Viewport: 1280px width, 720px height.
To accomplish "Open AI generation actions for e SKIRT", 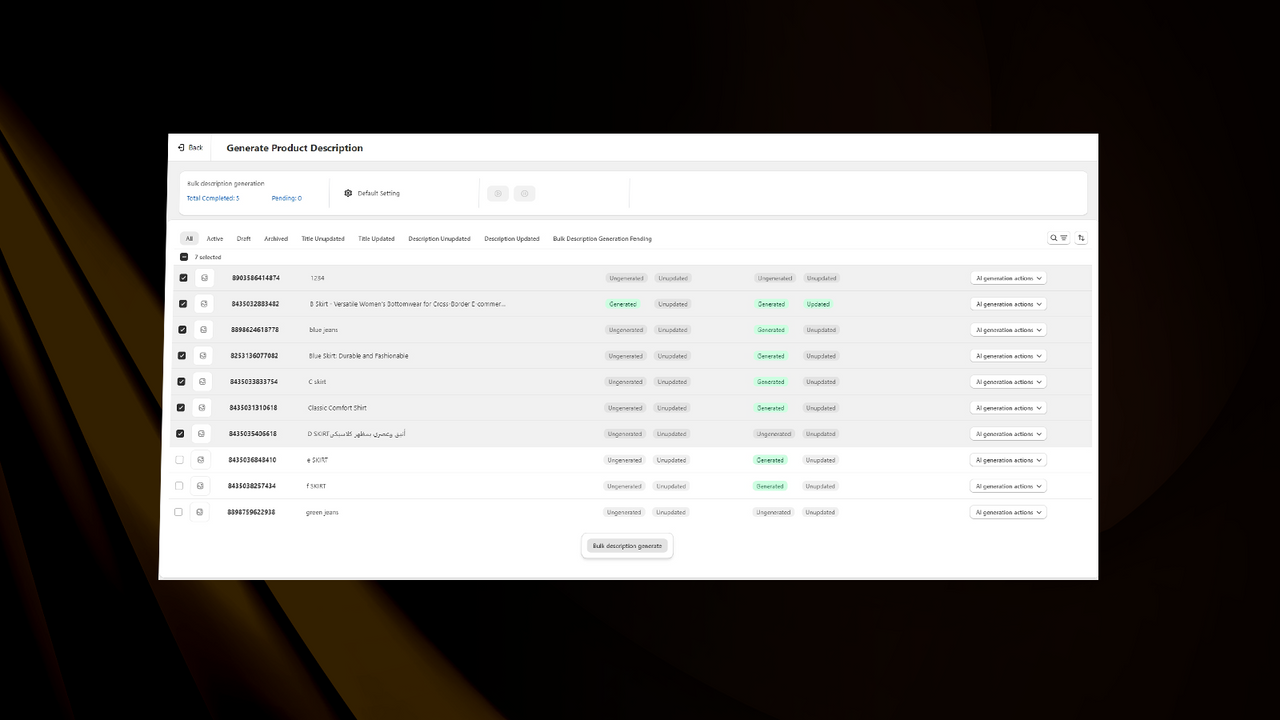I will (1008, 460).
